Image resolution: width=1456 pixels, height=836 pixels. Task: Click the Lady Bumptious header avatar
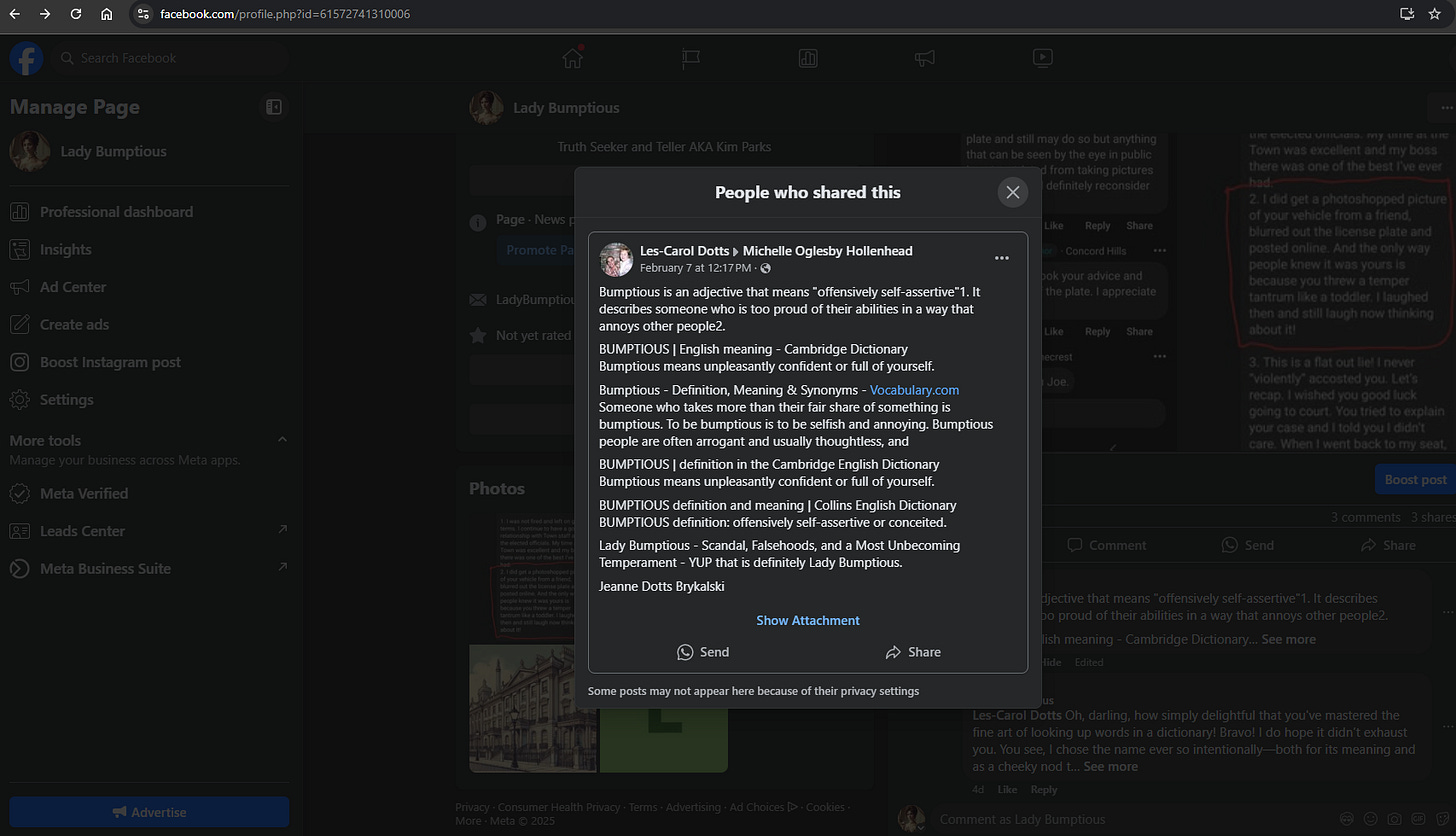[486, 108]
